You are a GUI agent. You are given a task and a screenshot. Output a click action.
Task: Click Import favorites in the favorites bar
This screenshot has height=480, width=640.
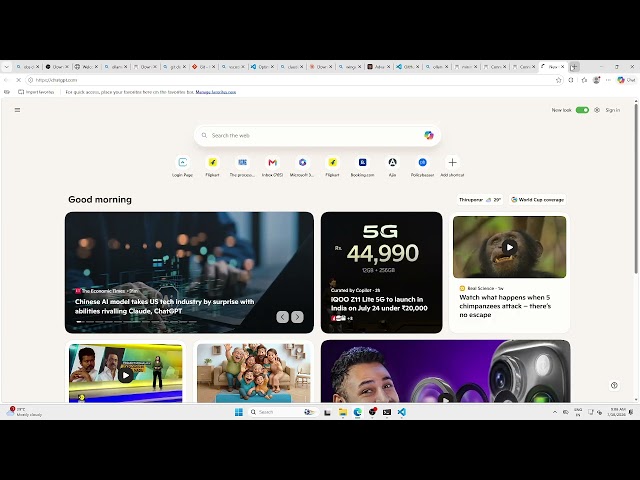click(36, 92)
